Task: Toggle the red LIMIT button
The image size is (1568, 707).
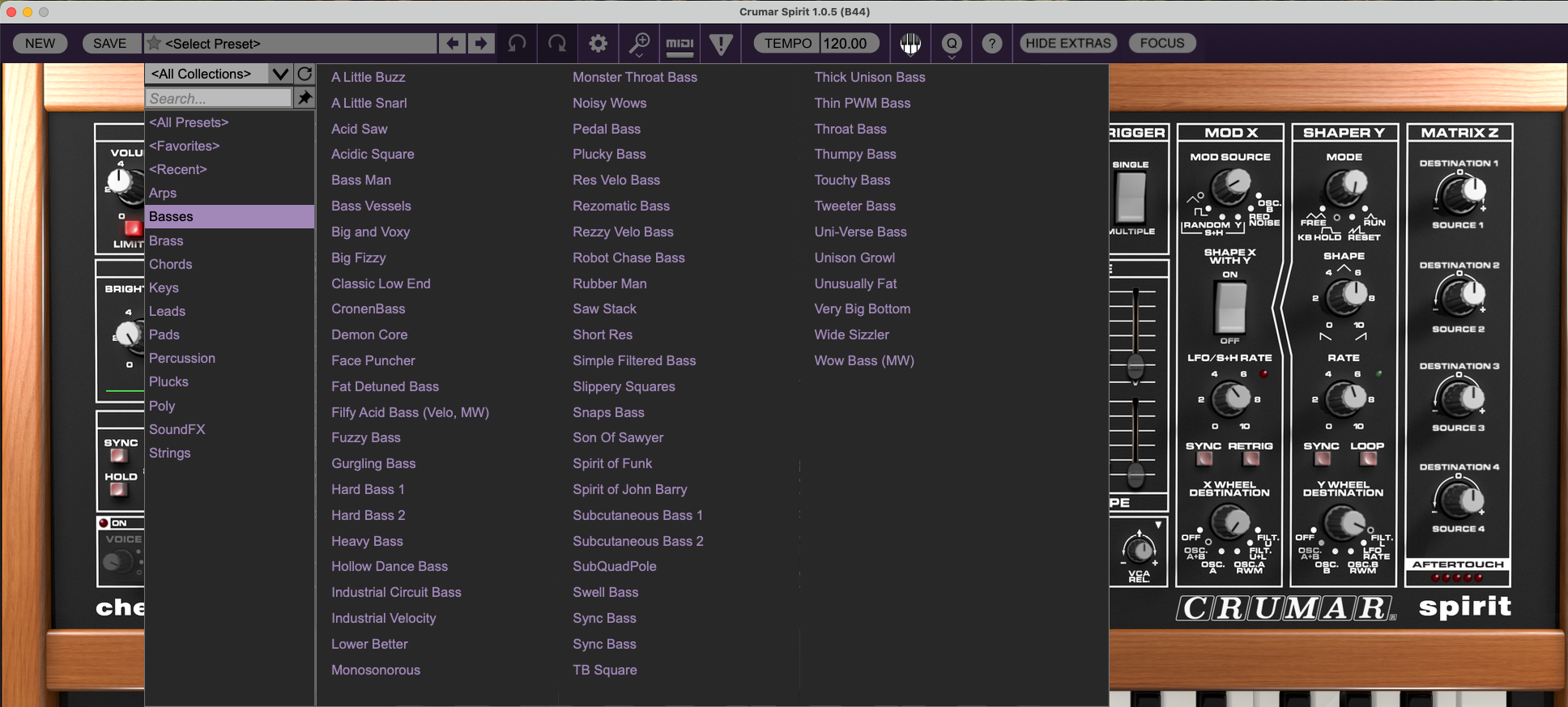Action: point(133,228)
